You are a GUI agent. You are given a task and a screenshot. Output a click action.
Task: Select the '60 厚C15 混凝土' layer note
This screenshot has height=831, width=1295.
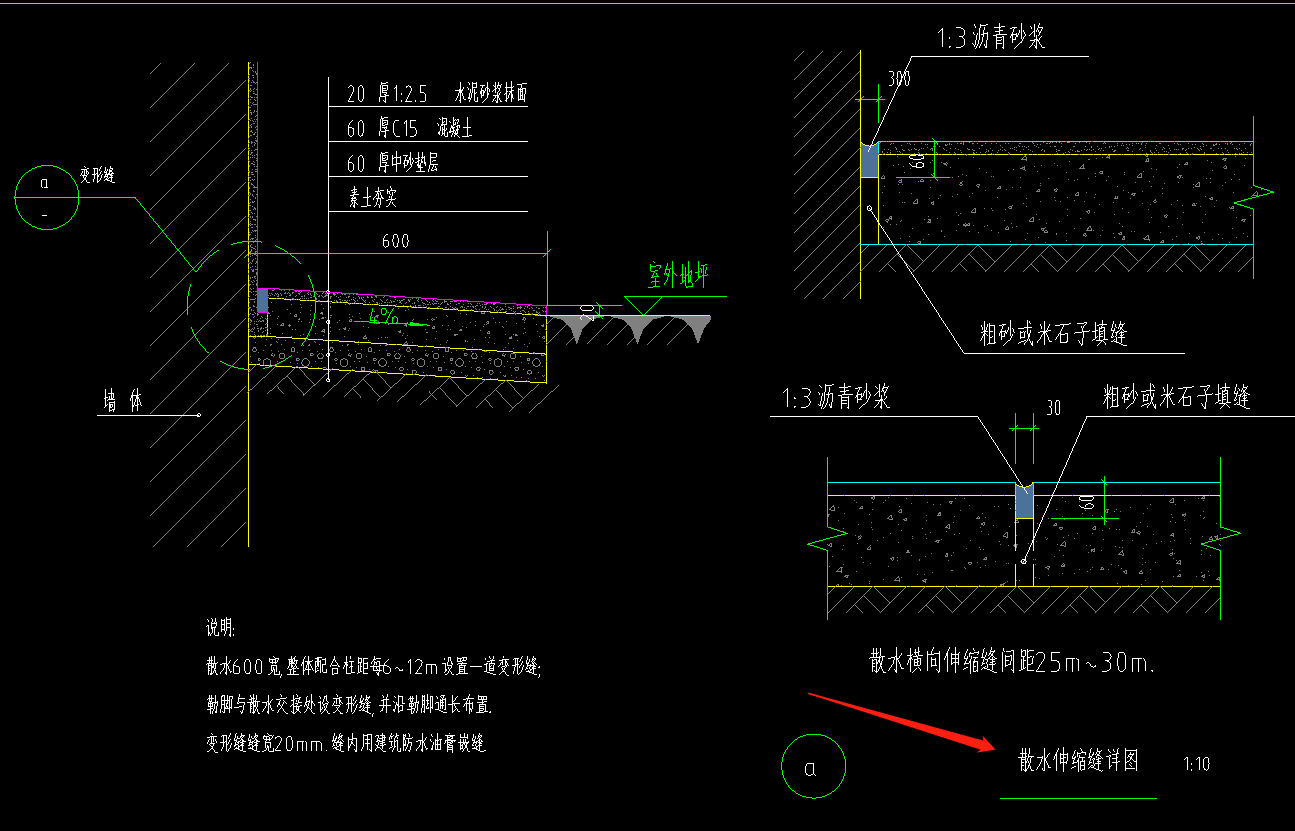[x=410, y=129]
